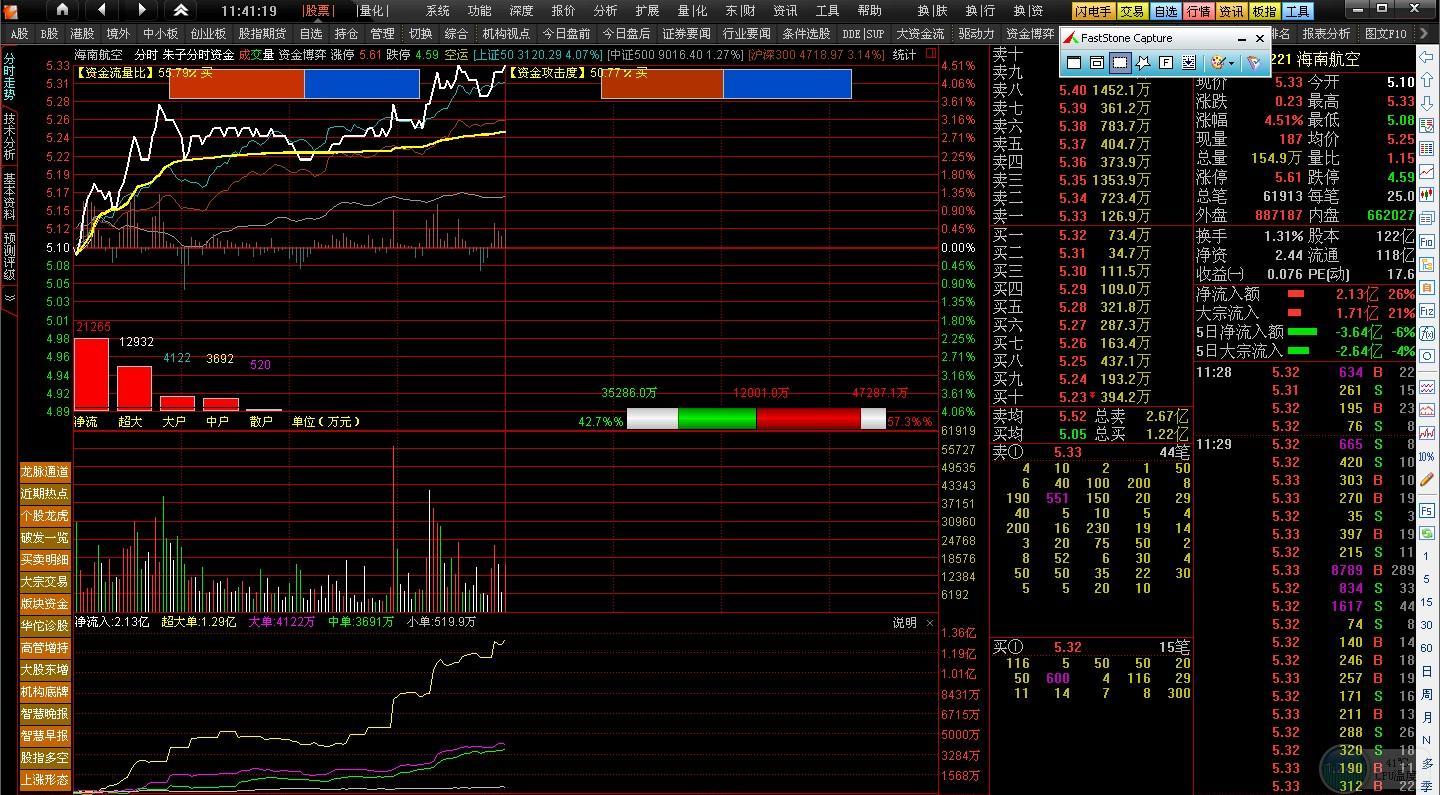Expand the left sidebar double-chevron
The width and height of the screenshot is (1440, 795).
(9, 298)
